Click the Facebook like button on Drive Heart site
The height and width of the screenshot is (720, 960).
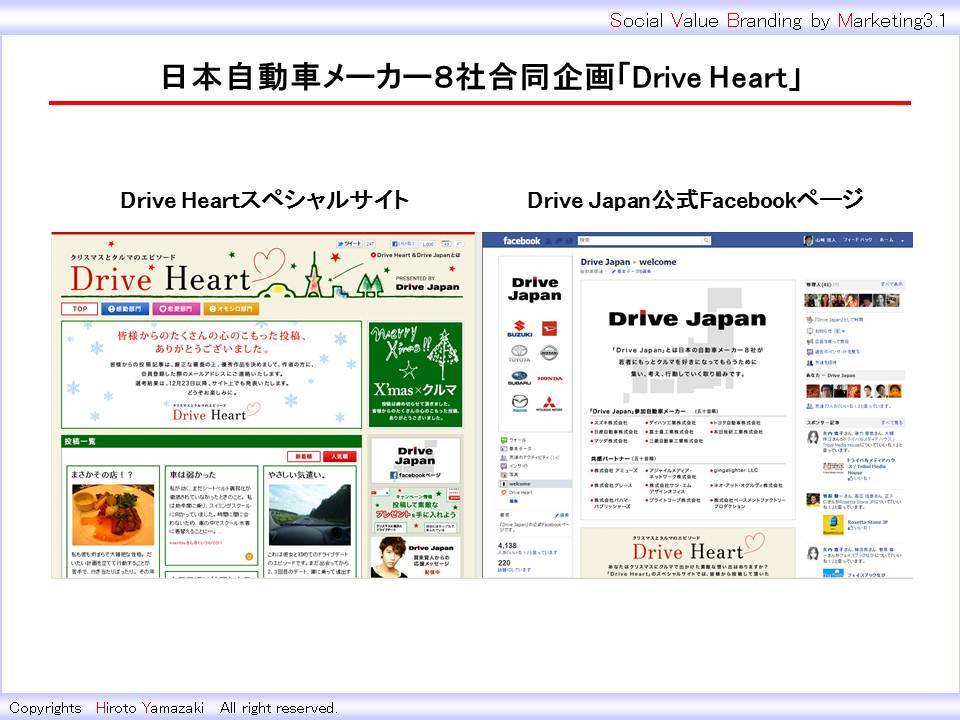pos(404,244)
